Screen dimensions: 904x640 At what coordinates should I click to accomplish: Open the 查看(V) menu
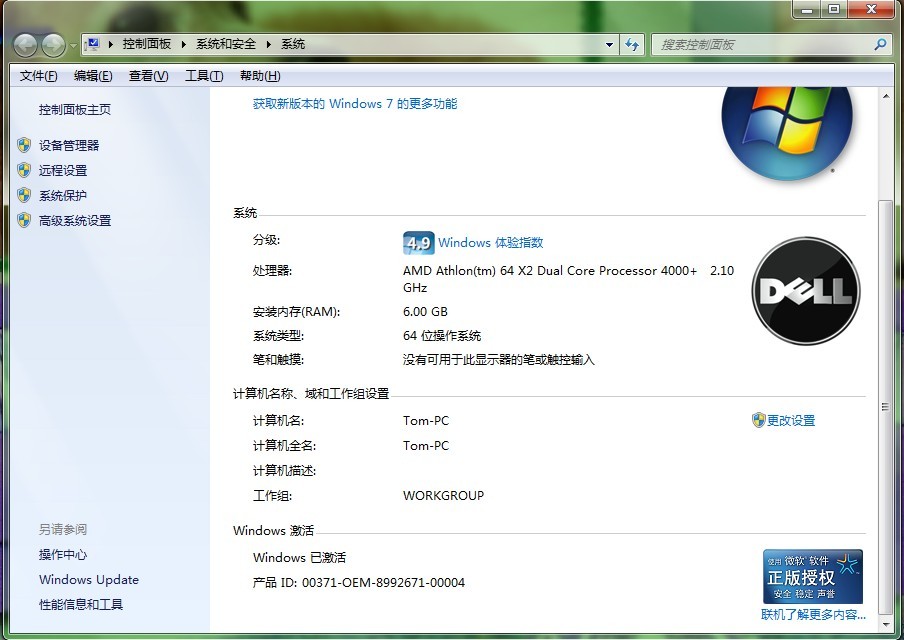(x=148, y=76)
